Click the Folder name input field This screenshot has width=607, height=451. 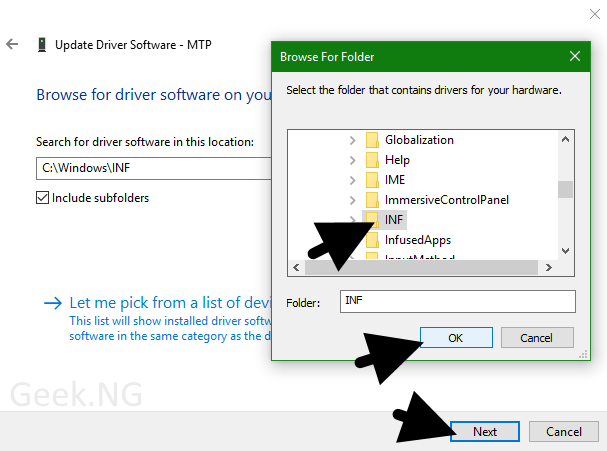(x=458, y=301)
